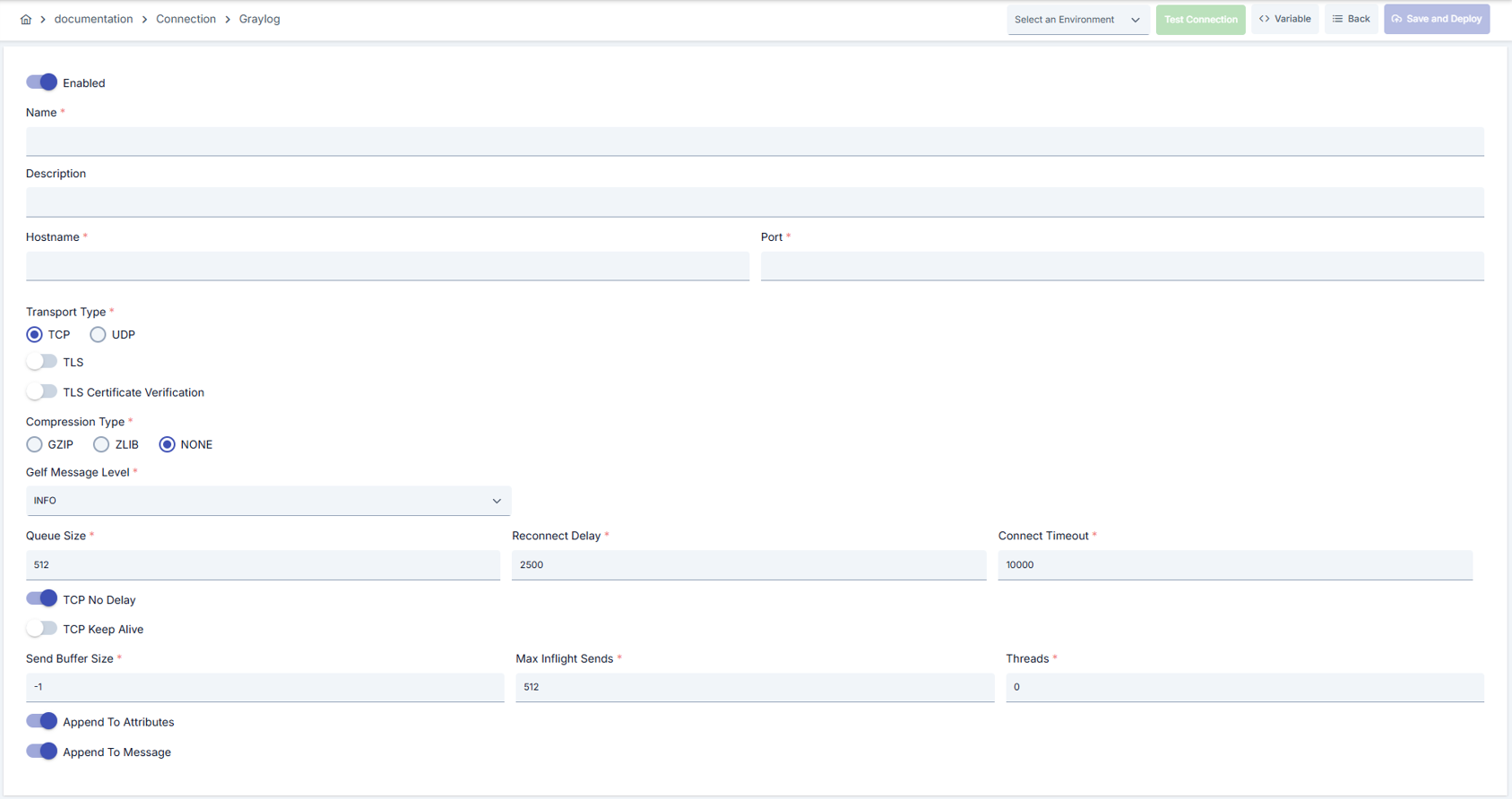Choose GZIP compression type

34,444
